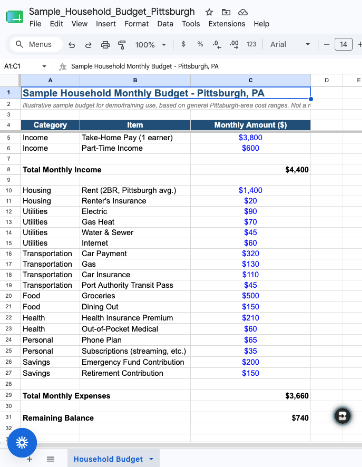Viewport: 362px width, 467px height.
Task: Select column D header
Action: click(326, 80)
